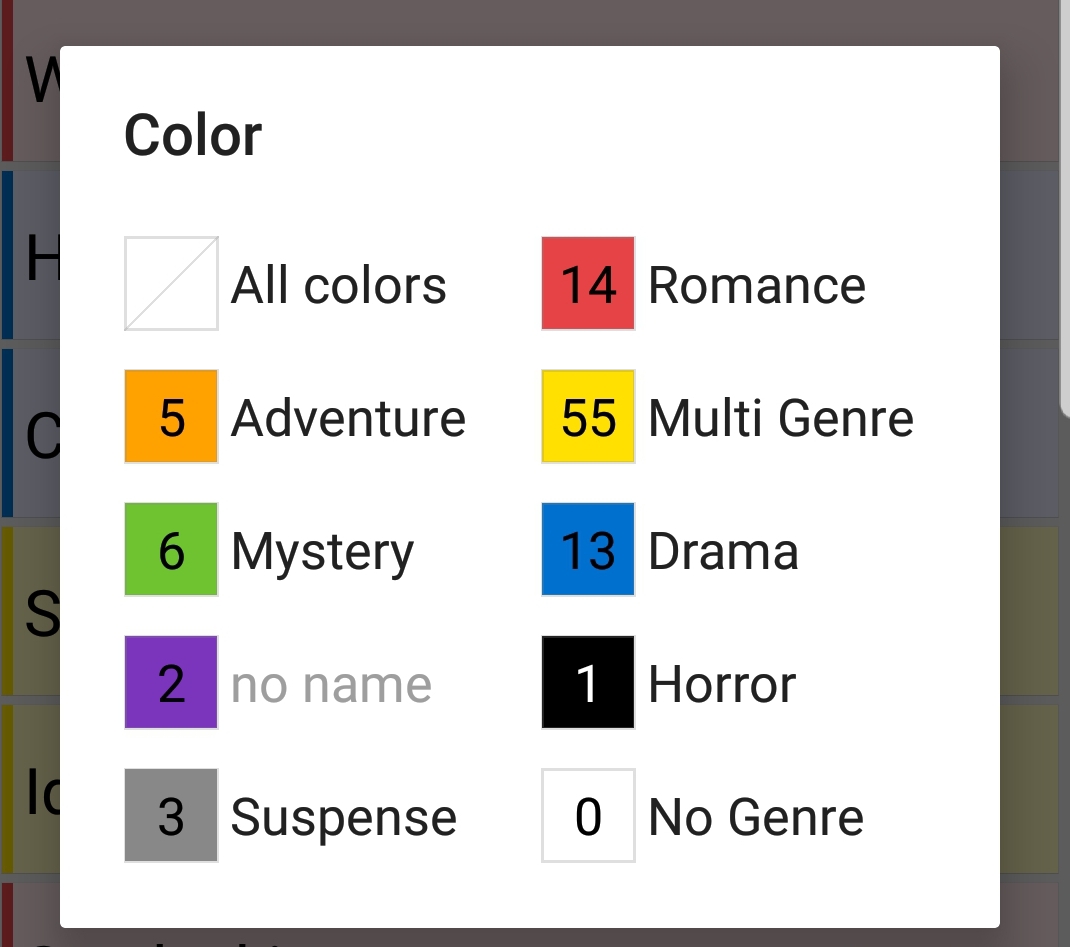The width and height of the screenshot is (1070, 947).
Task: Click the Color dialog title
Action: click(193, 133)
